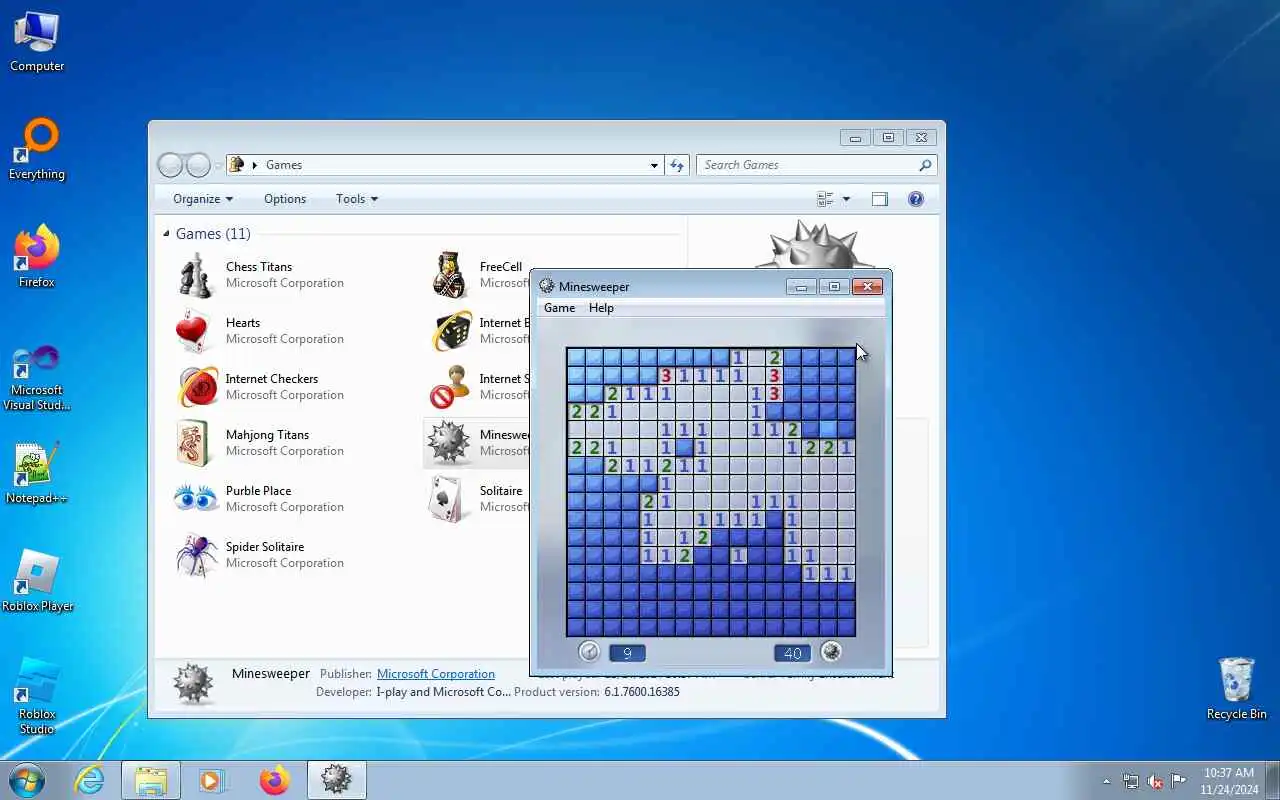Select the Internet Checkers icon
Image resolution: width=1280 pixels, height=800 pixels.
[x=197, y=387]
